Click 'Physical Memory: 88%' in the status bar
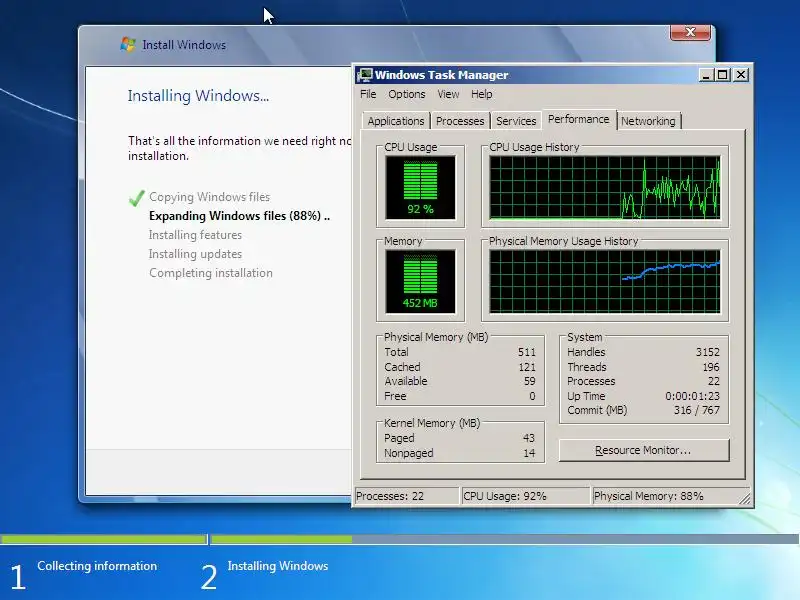This screenshot has height=600, width=800. point(648,496)
